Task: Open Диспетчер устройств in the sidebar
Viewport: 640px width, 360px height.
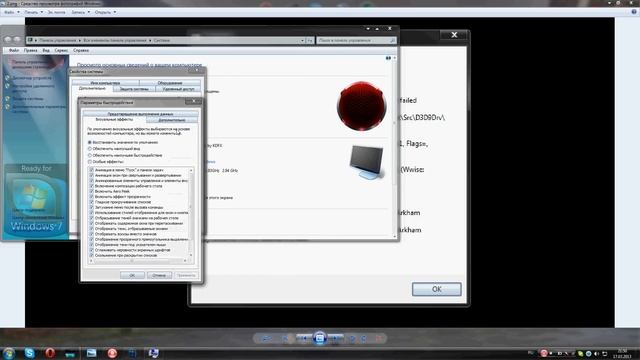Action: tap(32, 78)
